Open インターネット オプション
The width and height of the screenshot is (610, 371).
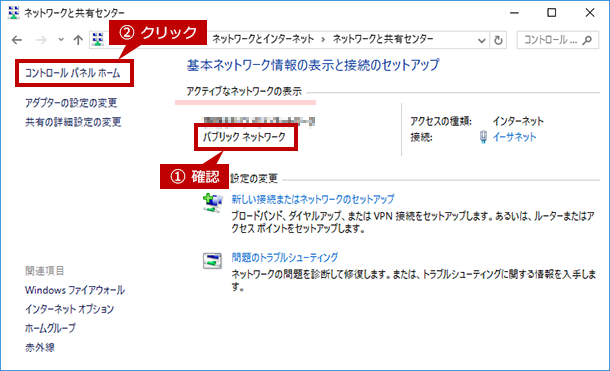(69, 309)
